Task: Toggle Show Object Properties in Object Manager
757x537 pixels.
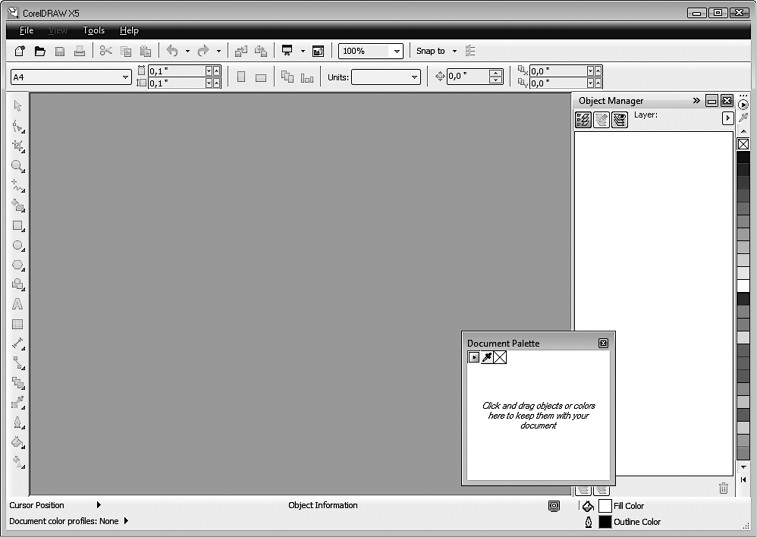Action: (x=583, y=120)
